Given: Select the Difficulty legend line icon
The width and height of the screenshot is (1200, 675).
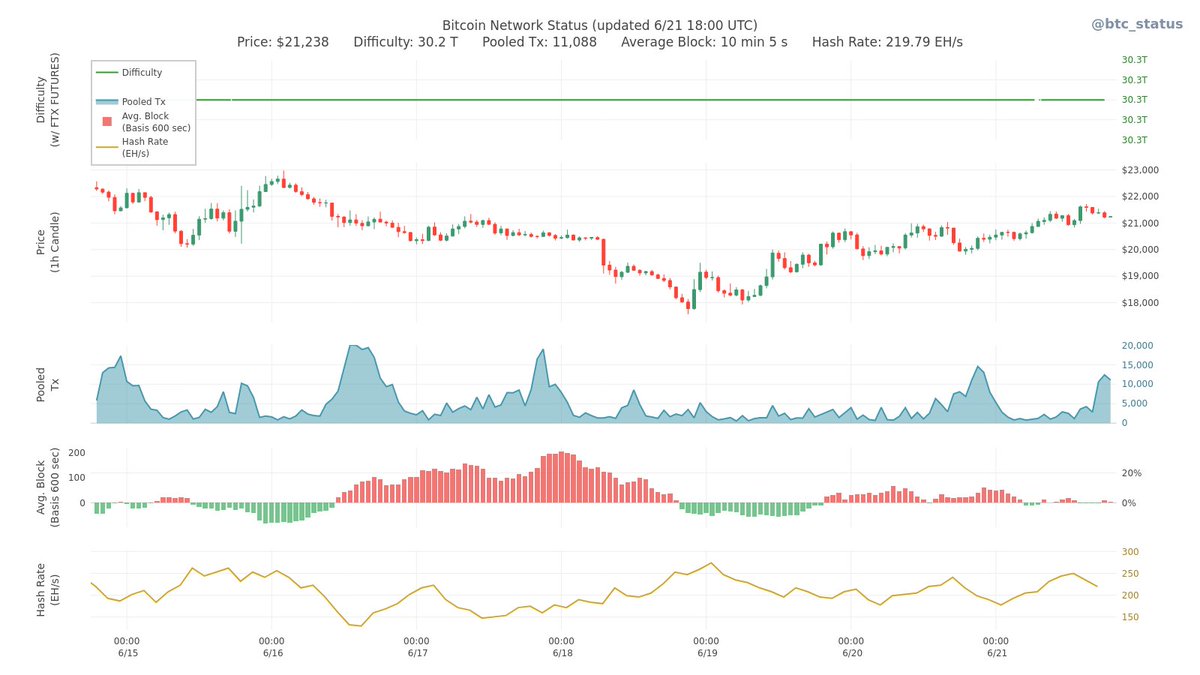Looking at the screenshot, I should [x=105, y=72].
